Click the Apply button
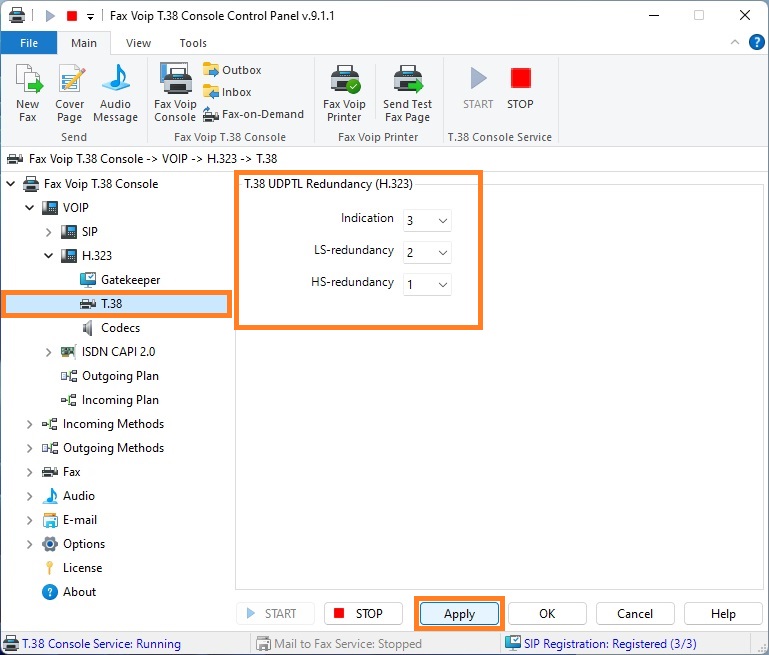This screenshot has height=655, width=769. click(x=460, y=614)
